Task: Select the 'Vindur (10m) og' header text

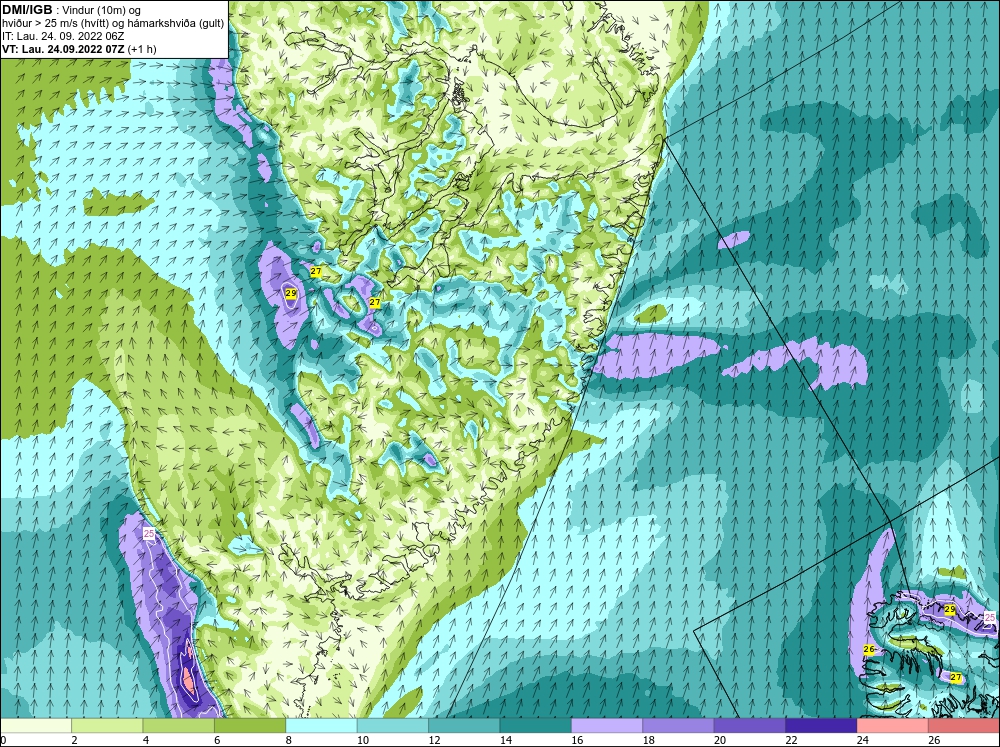Action: [102, 11]
